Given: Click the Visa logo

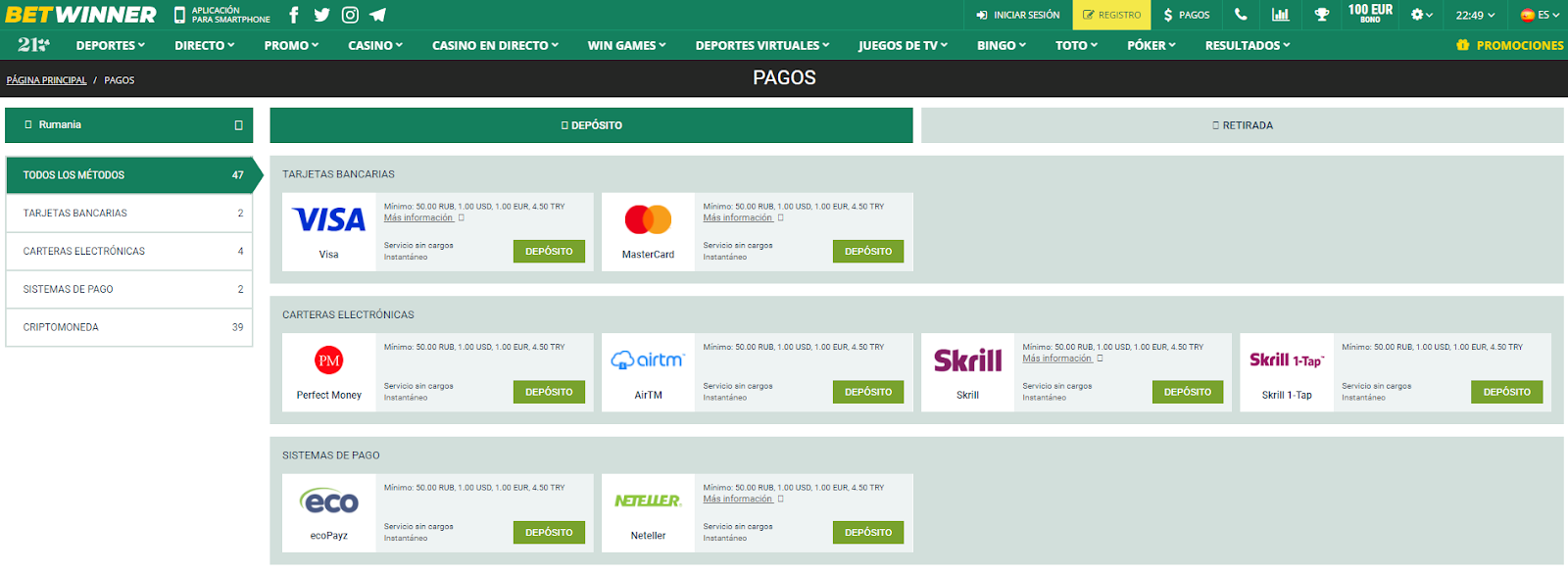Looking at the screenshot, I should pos(329,219).
